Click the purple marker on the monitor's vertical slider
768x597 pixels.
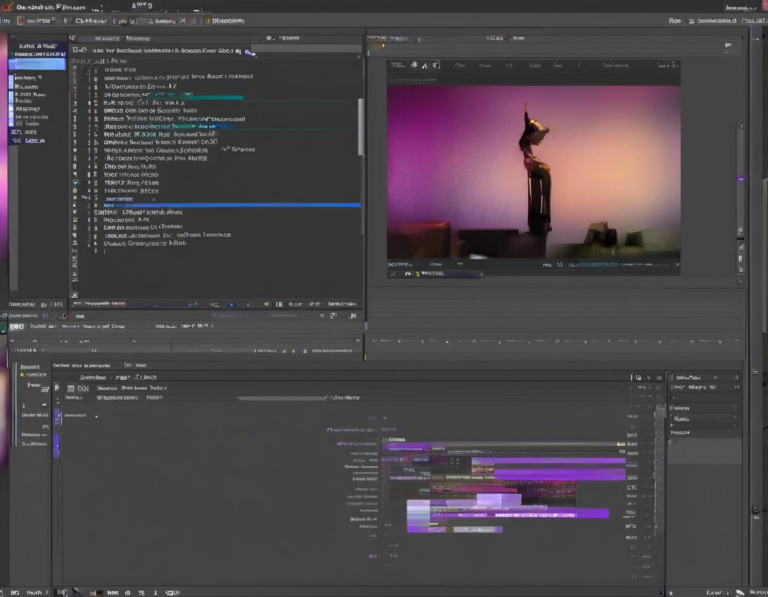coord(741,179)
